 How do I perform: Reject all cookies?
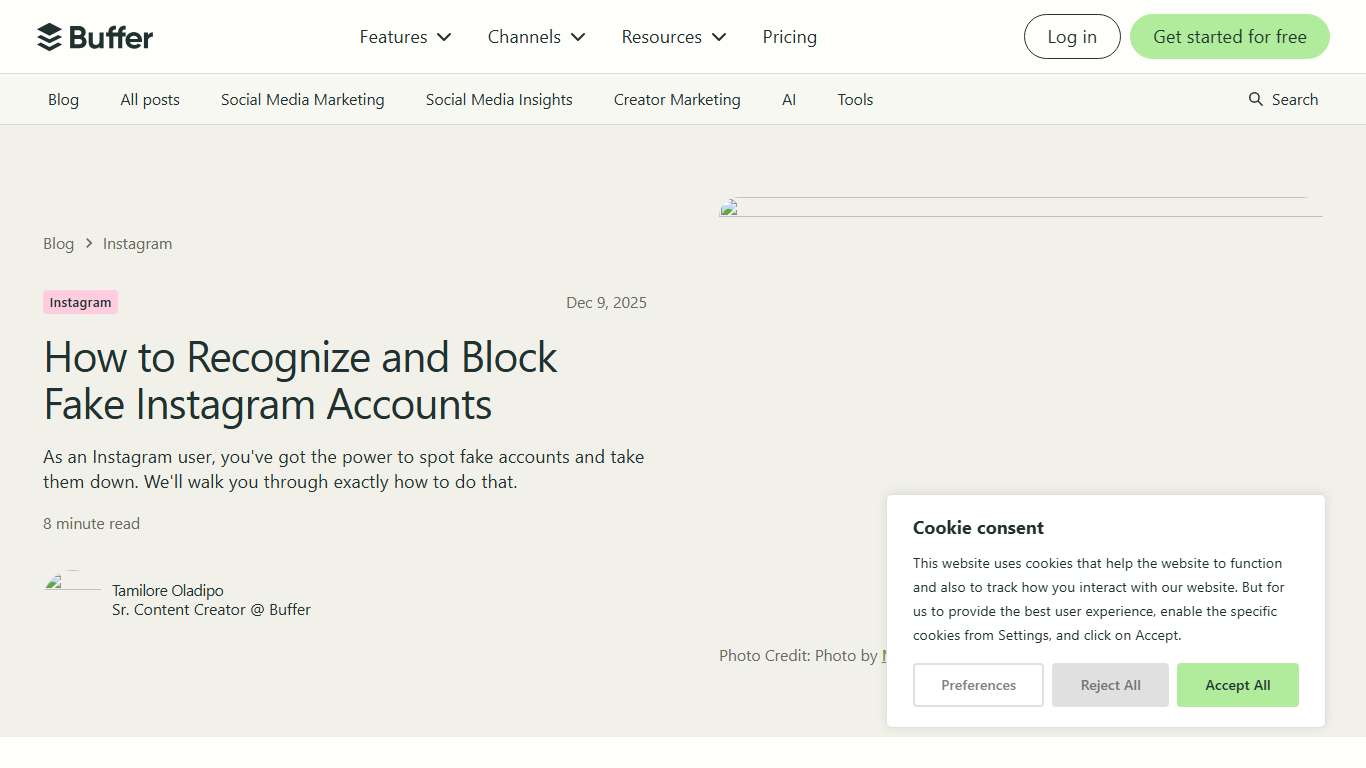(1110, 685)
